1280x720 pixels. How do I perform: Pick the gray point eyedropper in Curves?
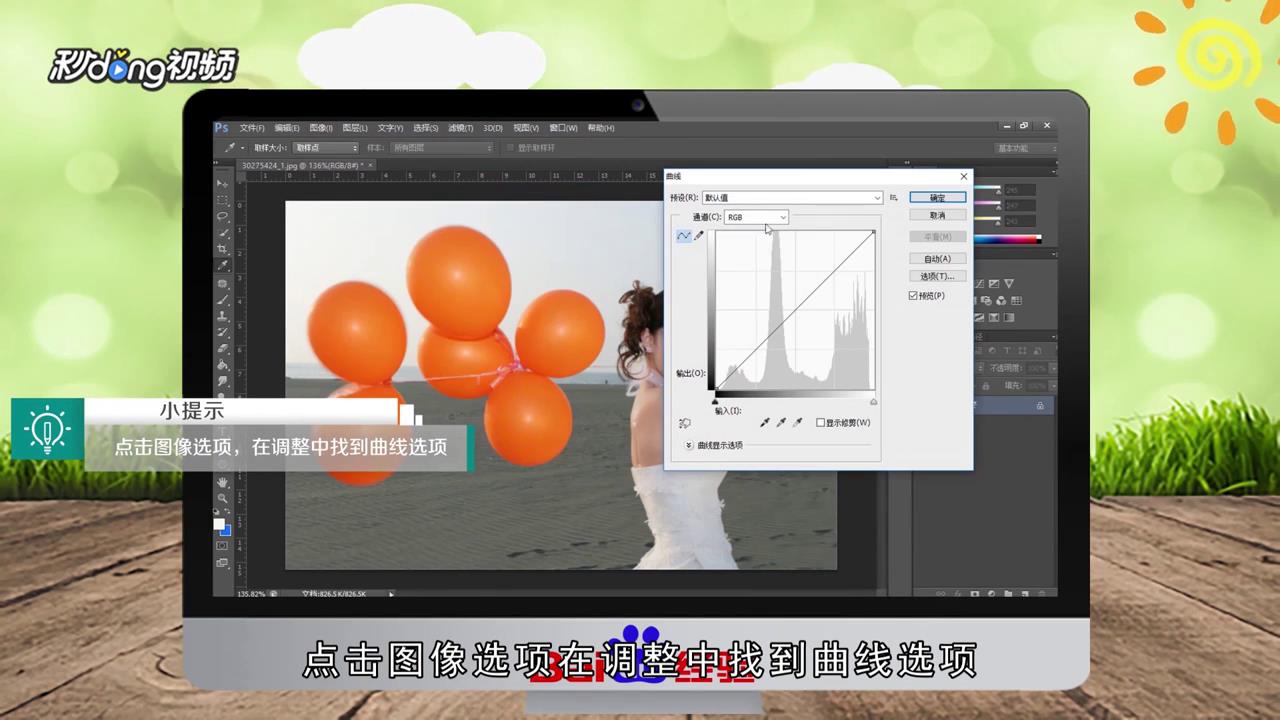click(781, 422)
